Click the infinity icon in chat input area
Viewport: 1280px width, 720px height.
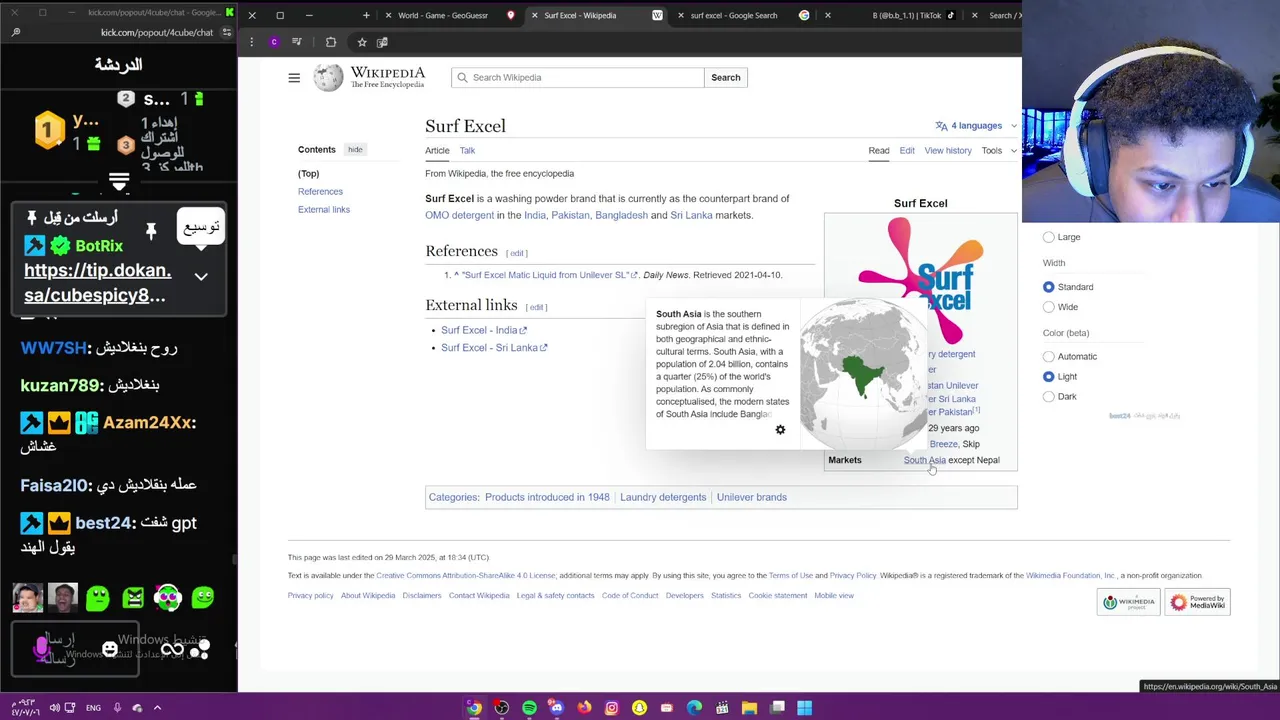(x=172, y=650)
